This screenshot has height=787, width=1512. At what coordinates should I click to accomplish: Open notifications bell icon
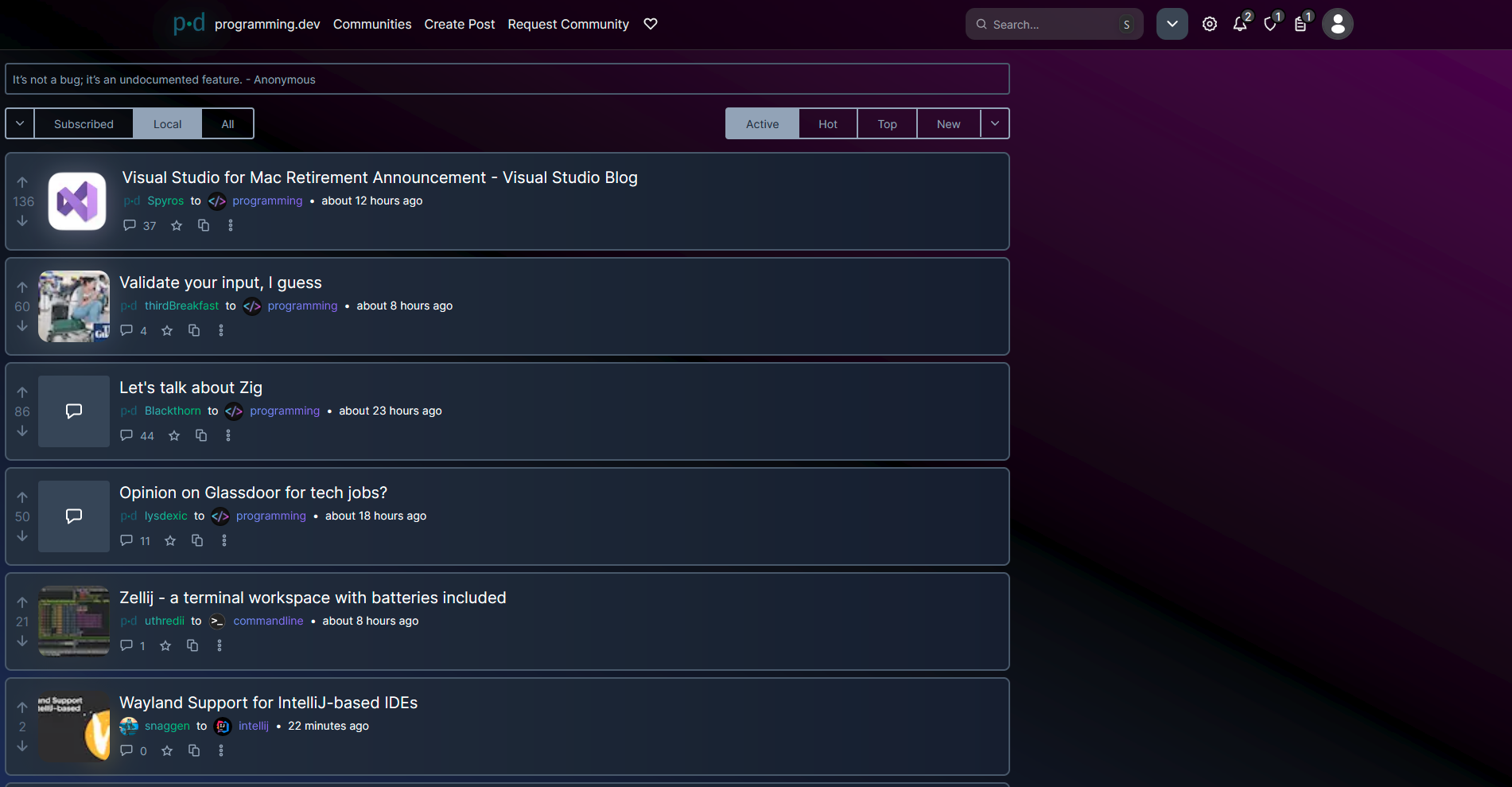1239,25
